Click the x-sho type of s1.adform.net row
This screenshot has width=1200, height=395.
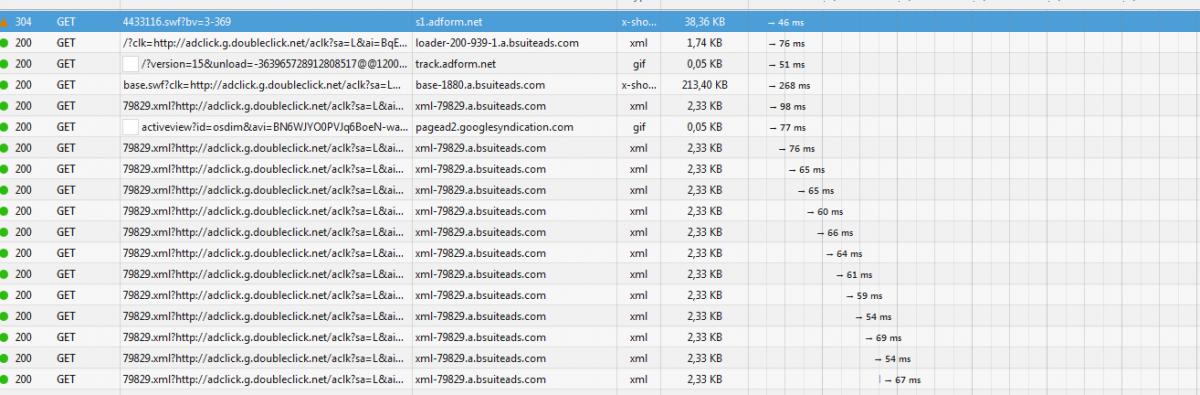[x=638, y=22]
